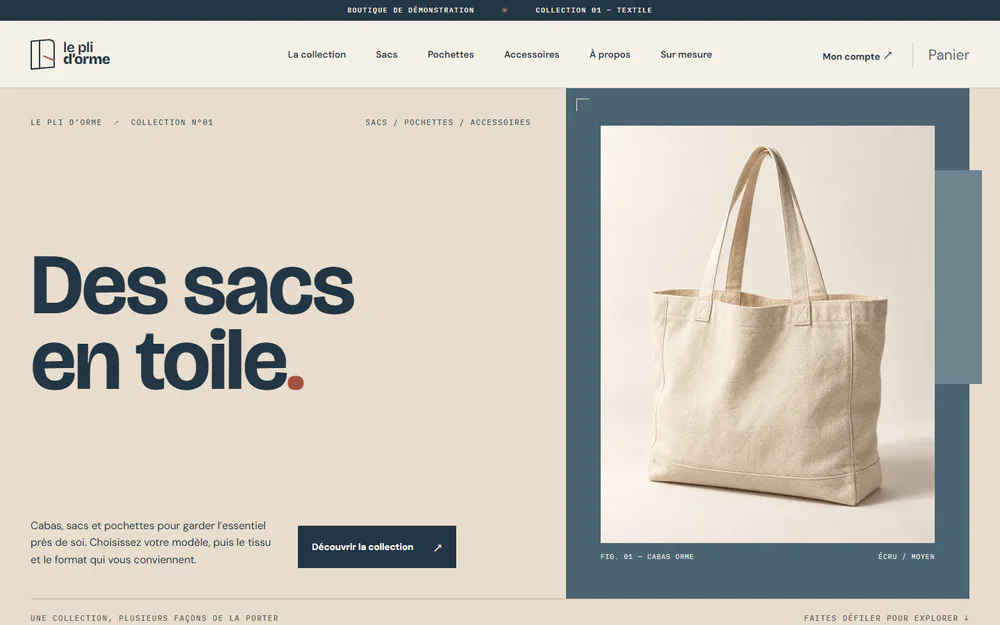Visit the À propos page
This screenshot has width=1000, height=625.
610,55
